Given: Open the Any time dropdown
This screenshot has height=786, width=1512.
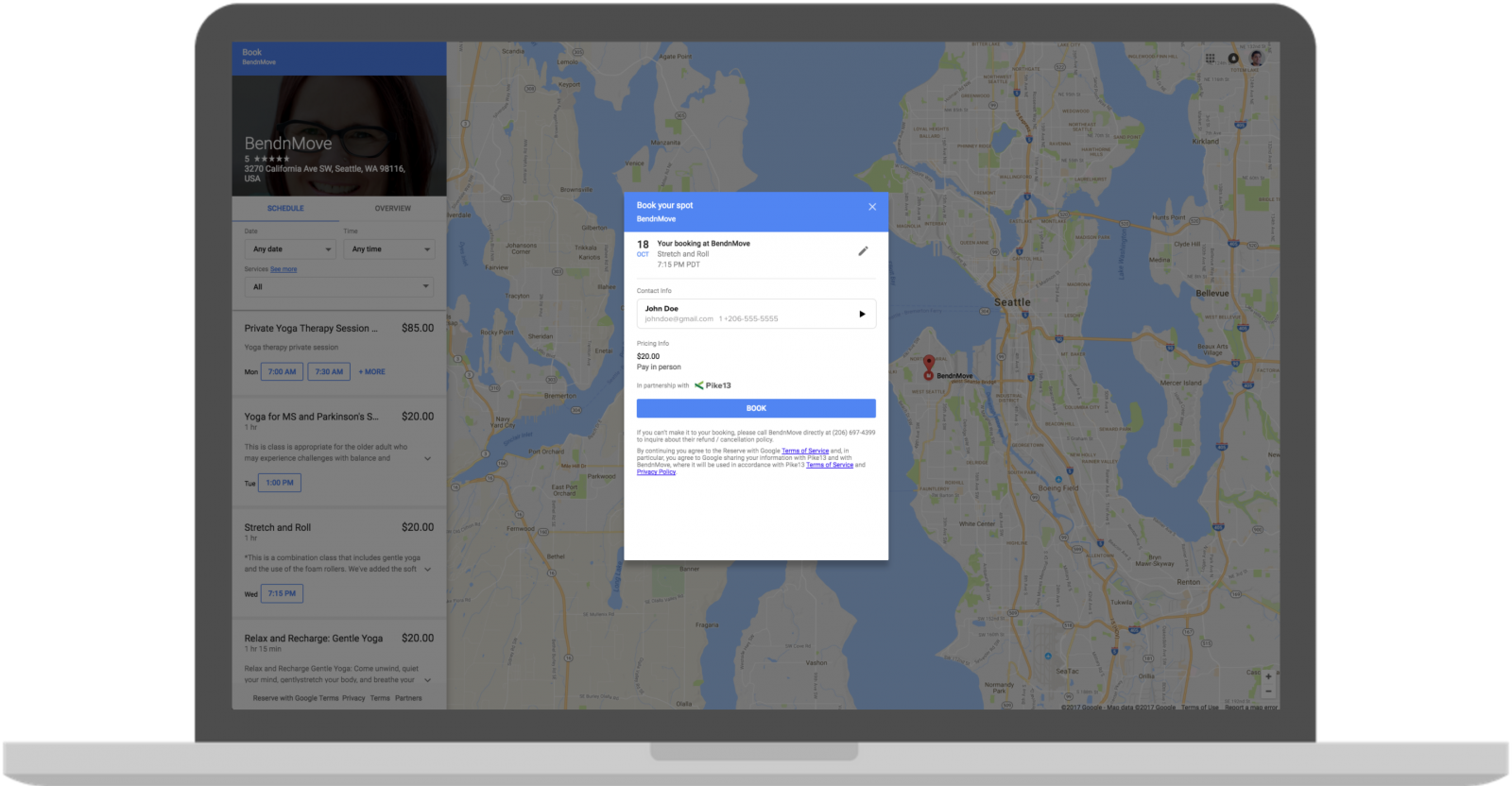Looking at the screenshot, I should tap(389, 249).
